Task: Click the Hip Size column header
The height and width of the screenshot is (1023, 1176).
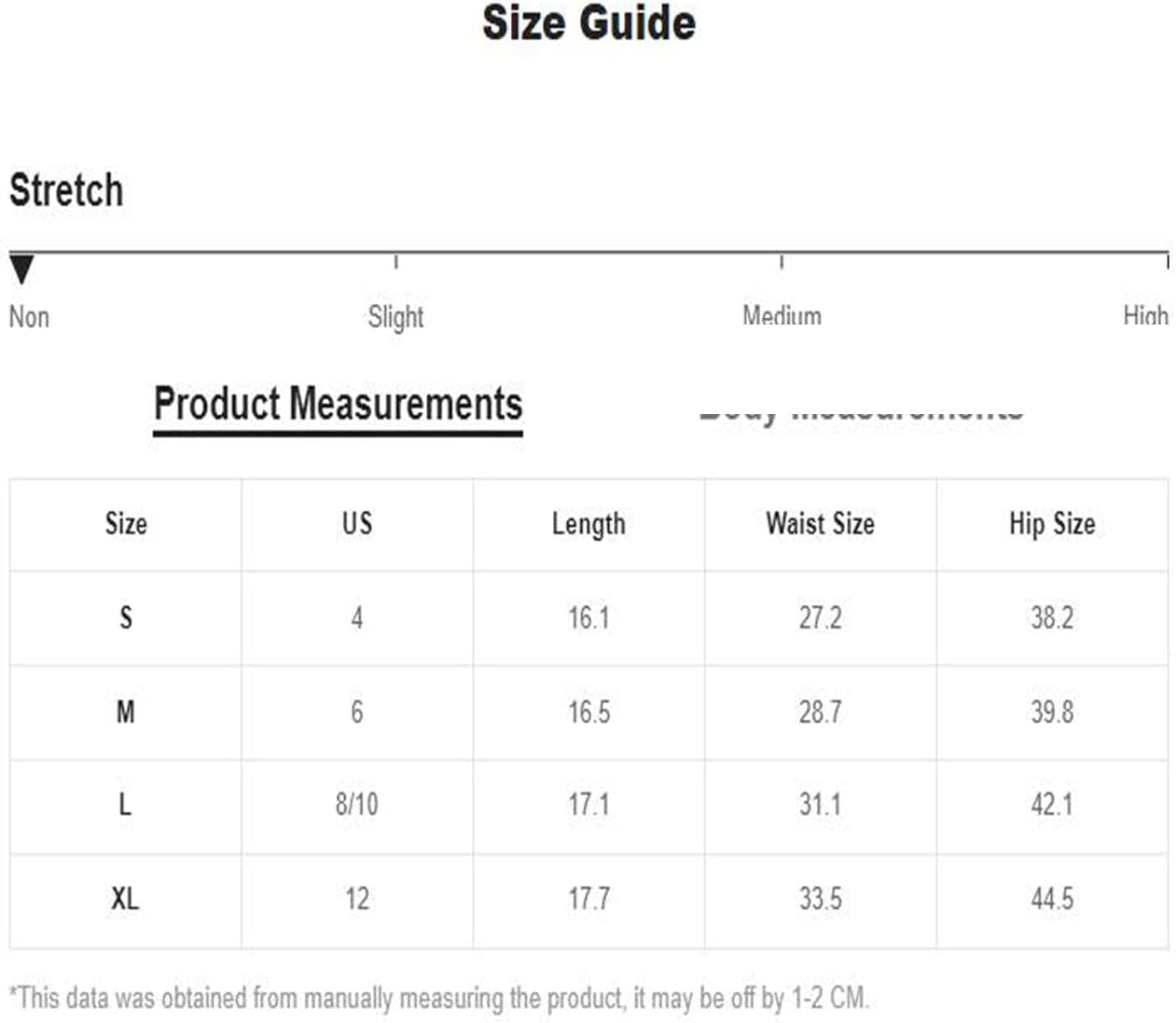Action: coord(1052,525)
